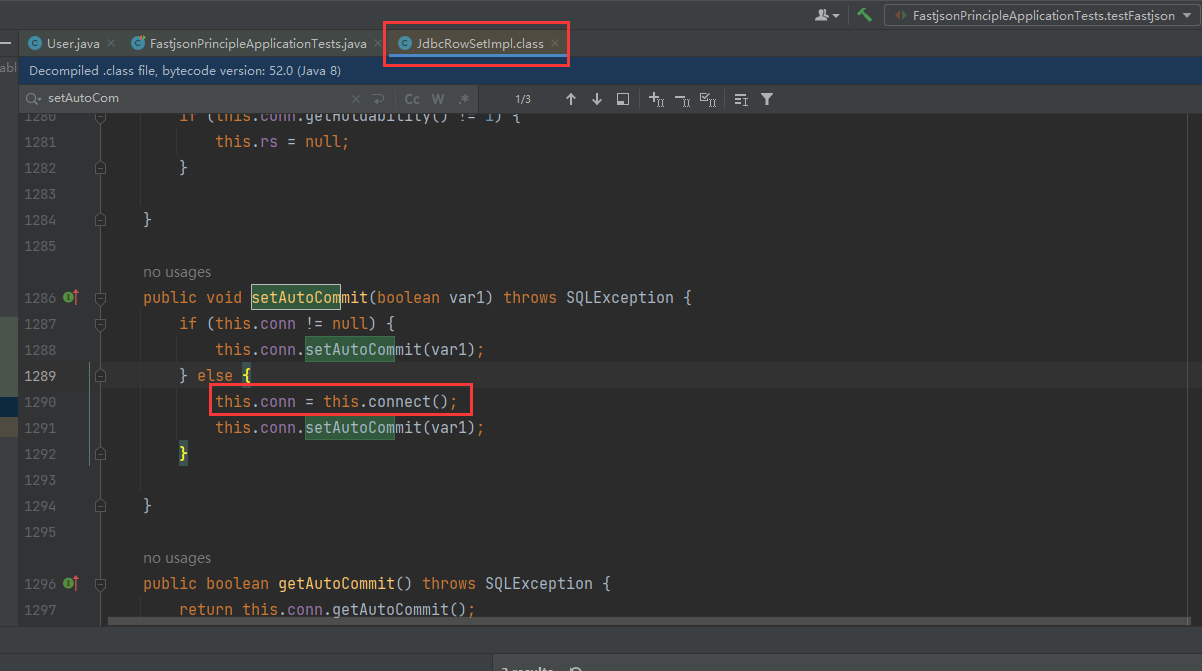Open search history via magnifier icon
Screen dimensions: 1202x671
click(34, 99)
